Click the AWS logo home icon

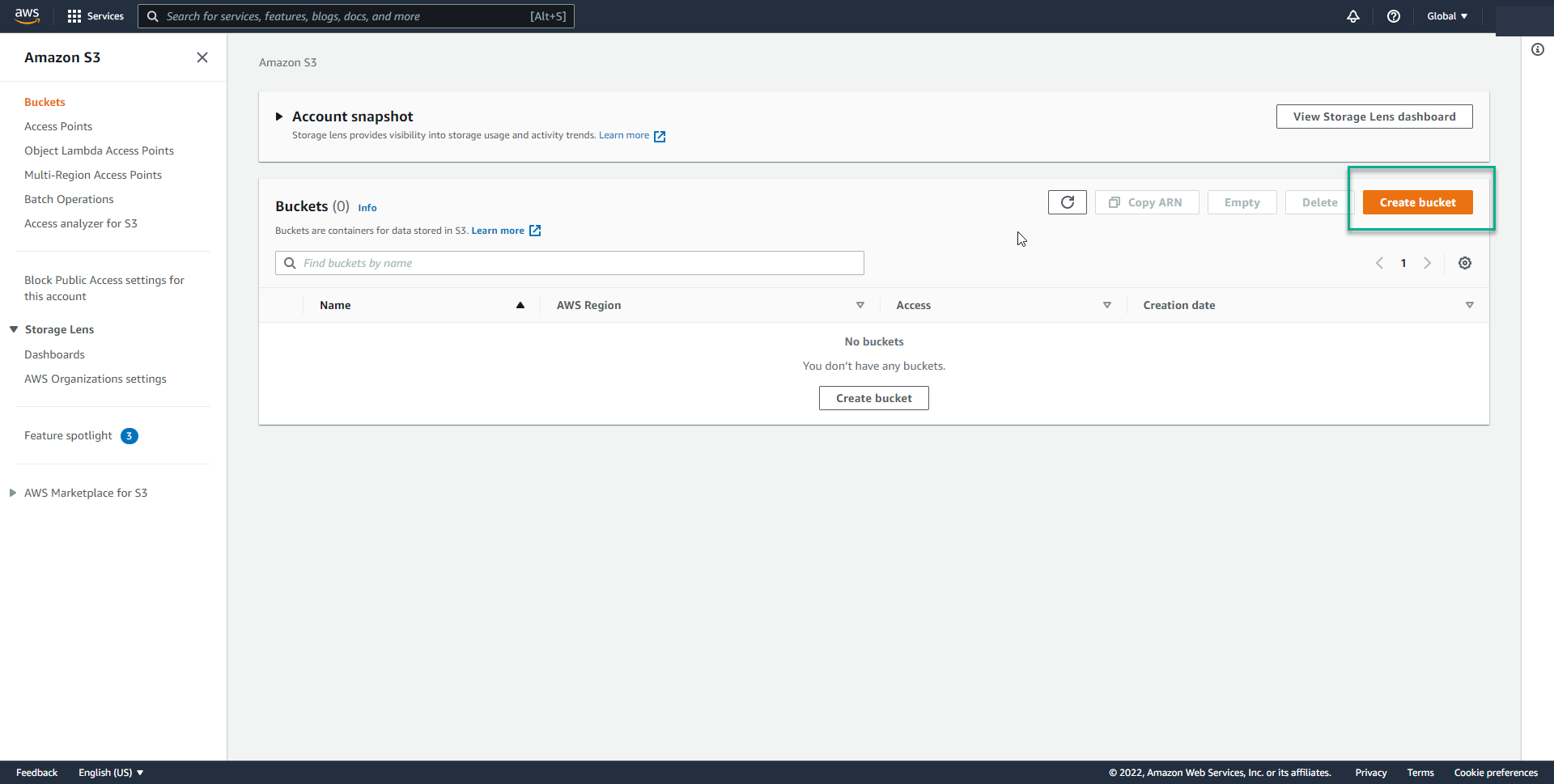click(x=27, y=16)
